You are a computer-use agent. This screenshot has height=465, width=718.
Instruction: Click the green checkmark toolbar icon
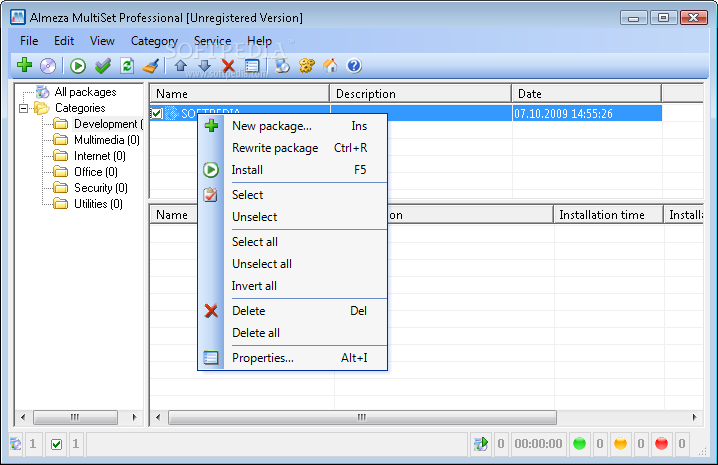(x=103, y=66)
